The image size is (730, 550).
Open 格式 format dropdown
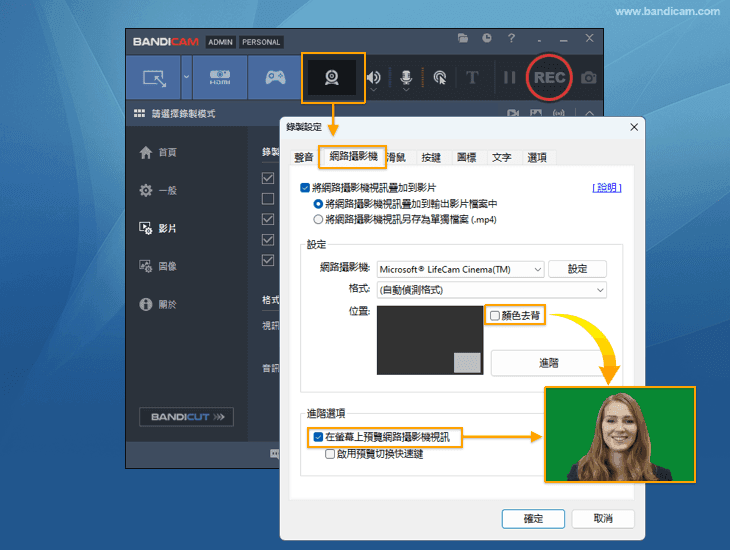492,290
